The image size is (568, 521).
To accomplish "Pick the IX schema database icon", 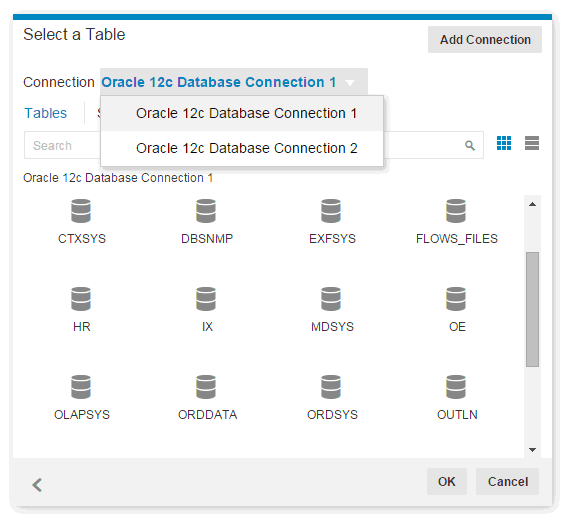I will (206, 299).
